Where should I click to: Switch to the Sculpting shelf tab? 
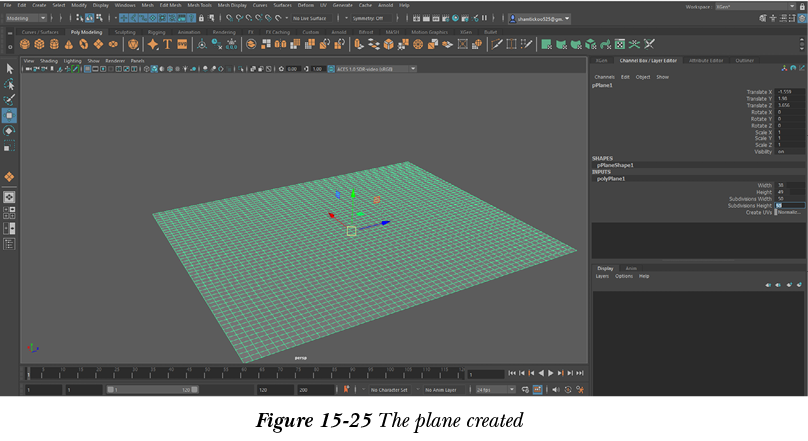click(124, 31)
